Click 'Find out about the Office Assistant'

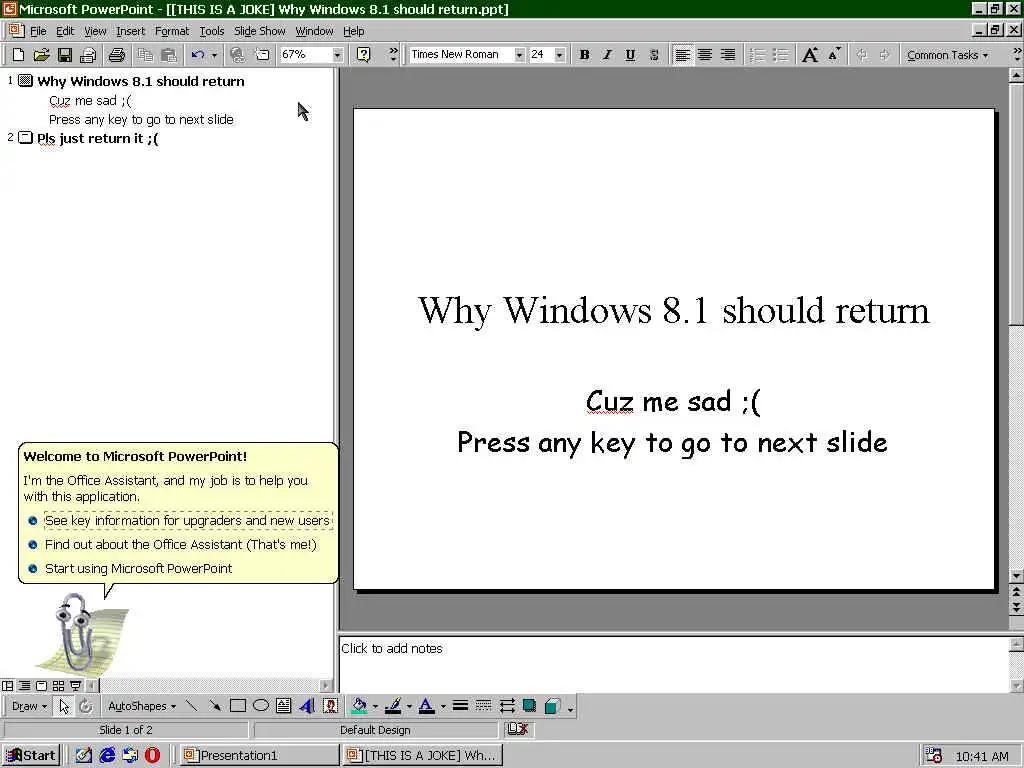(180, 544)
